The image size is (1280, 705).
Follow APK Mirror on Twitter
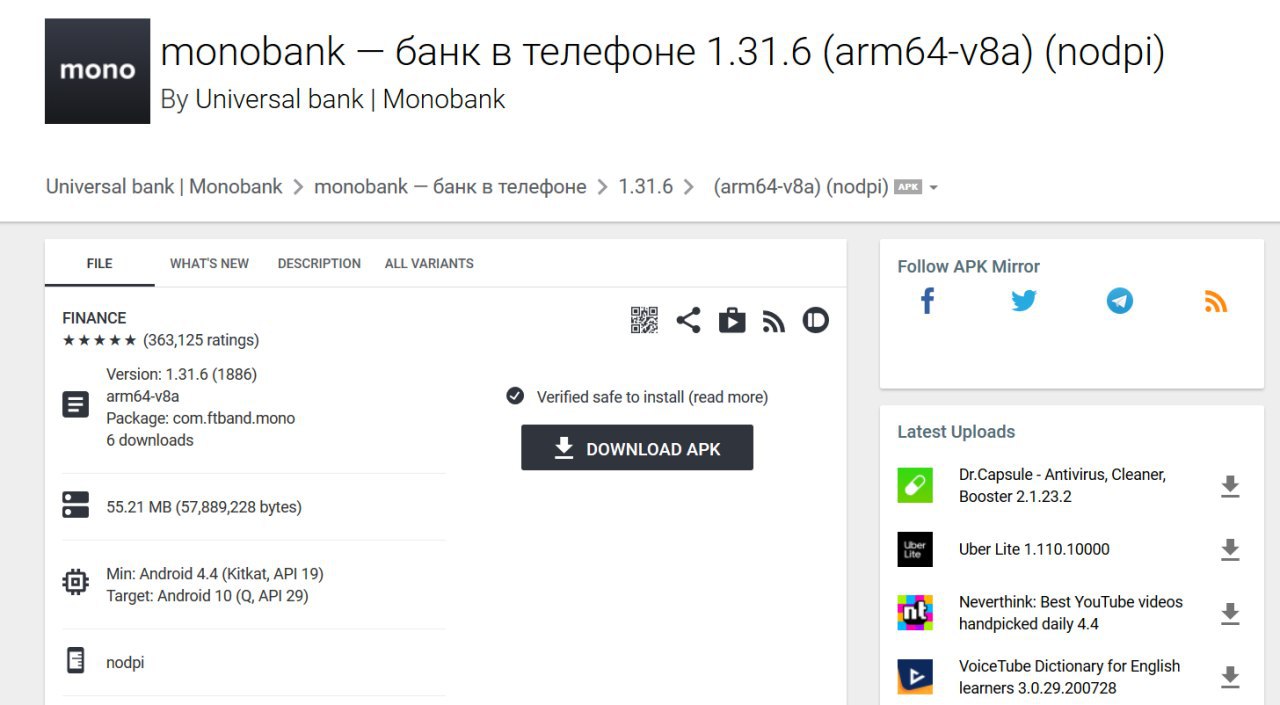click(x=1024, y=301)
